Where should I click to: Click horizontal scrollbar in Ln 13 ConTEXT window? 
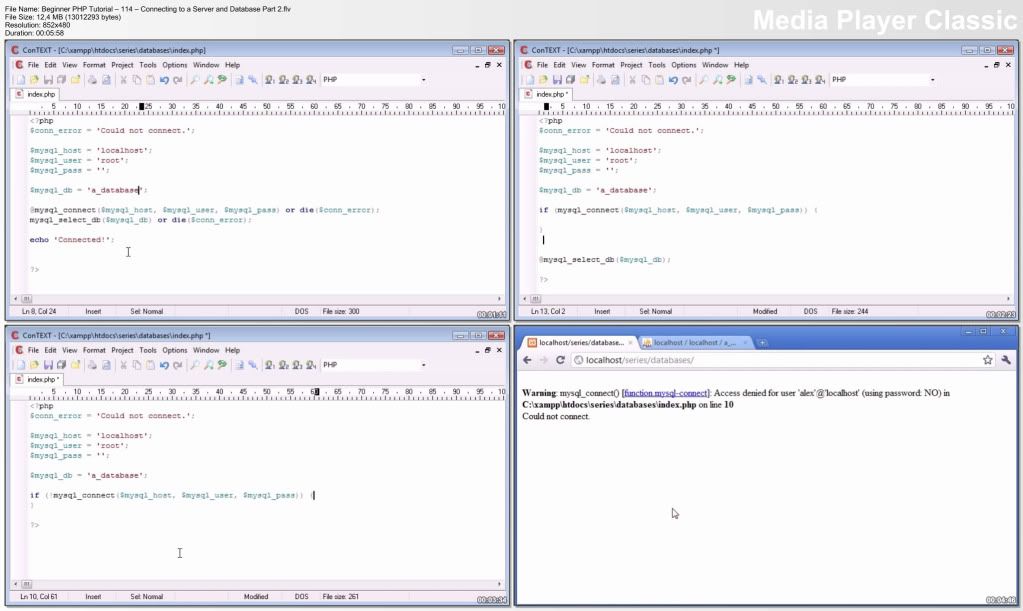[x=767, y=299]
